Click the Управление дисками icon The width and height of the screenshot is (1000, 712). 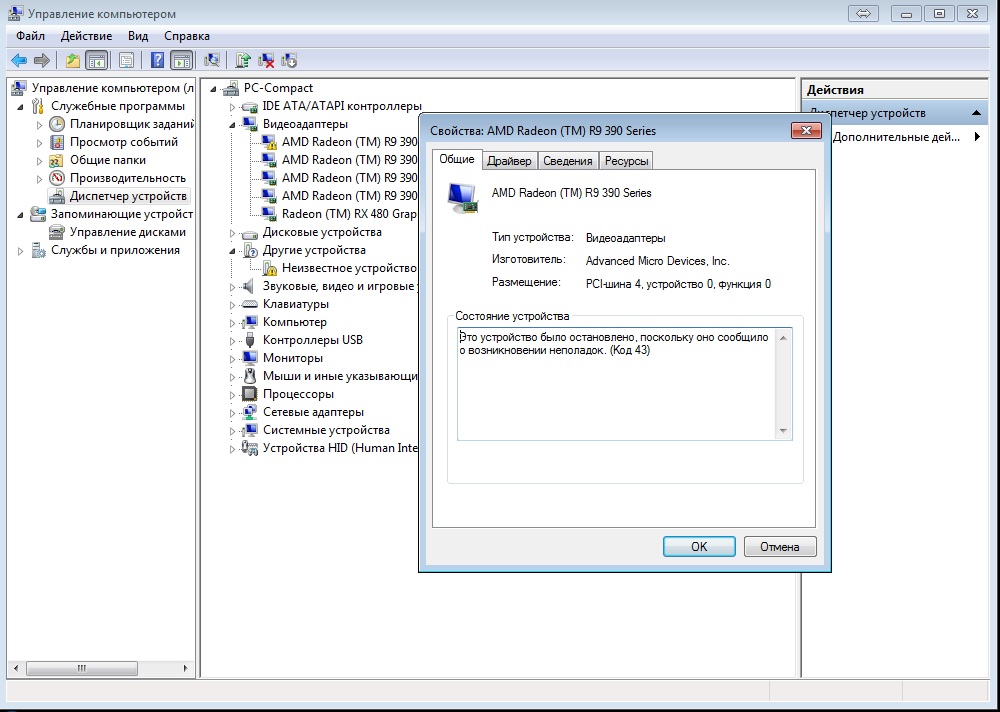[57, 232]
